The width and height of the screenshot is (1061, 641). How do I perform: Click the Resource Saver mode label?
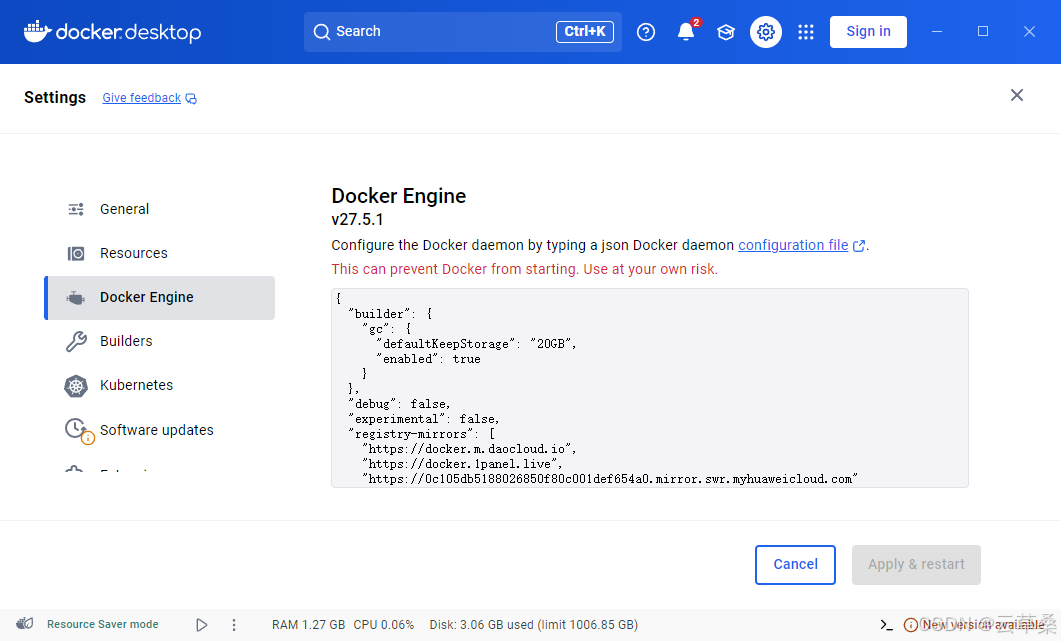point(103,624)
